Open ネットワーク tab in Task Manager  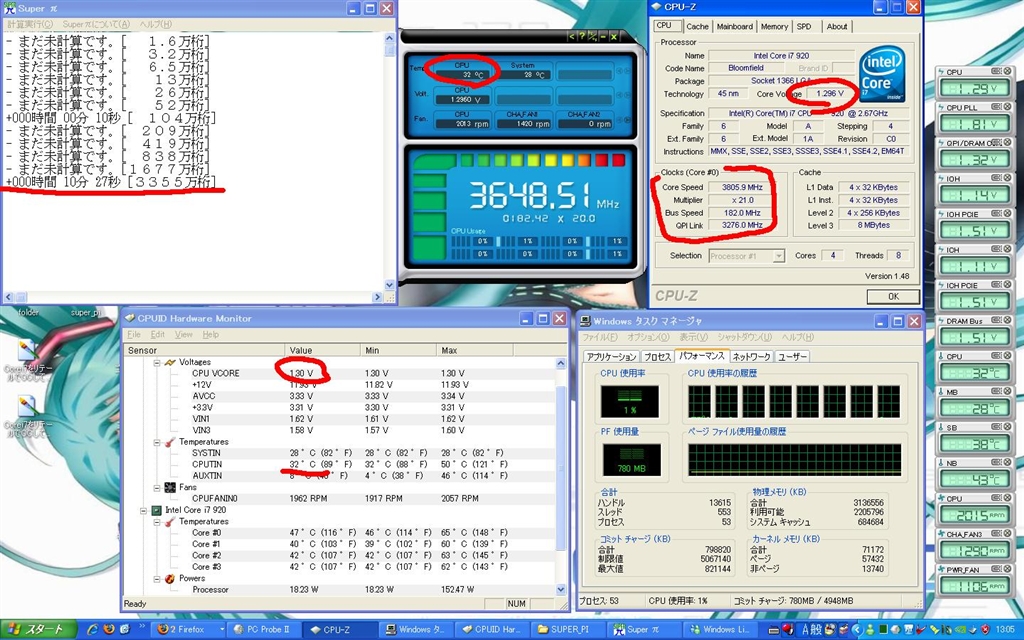coord(751,357)
